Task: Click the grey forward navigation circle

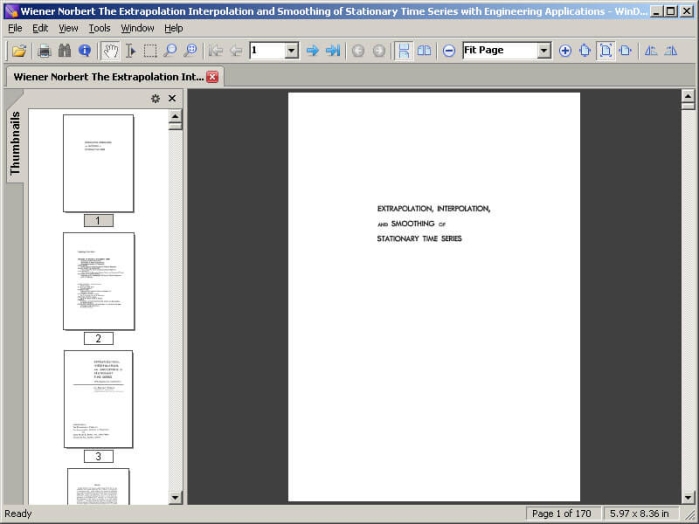Action: [378, 50]
